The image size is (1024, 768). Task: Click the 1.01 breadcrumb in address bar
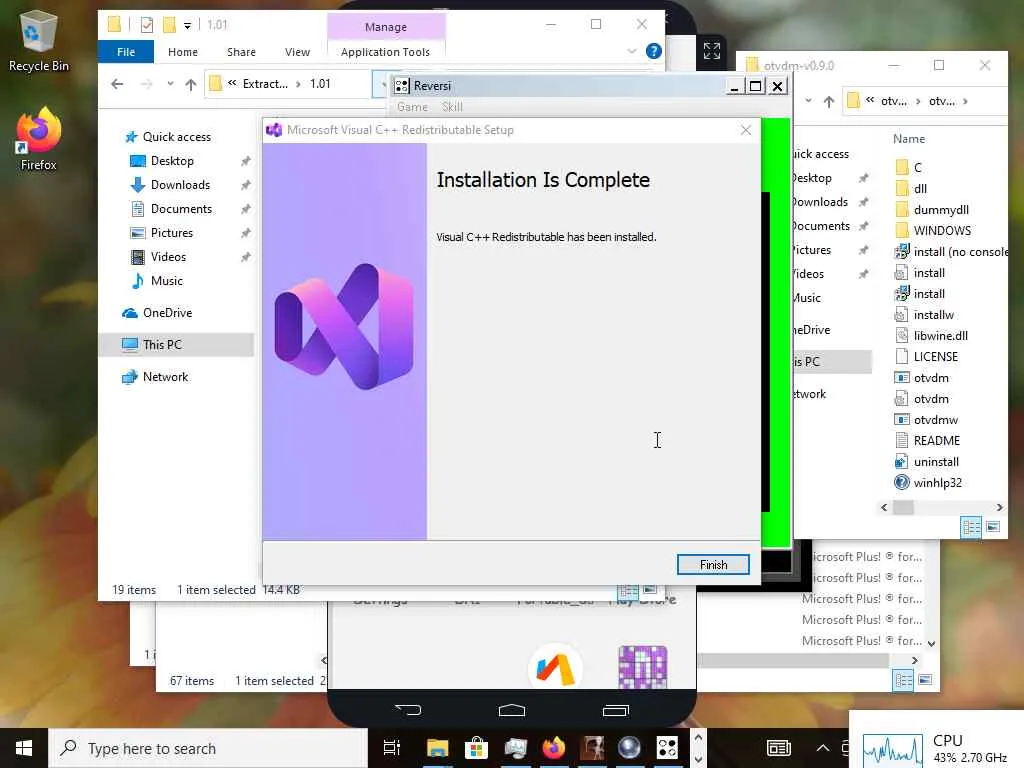point(320,84)
